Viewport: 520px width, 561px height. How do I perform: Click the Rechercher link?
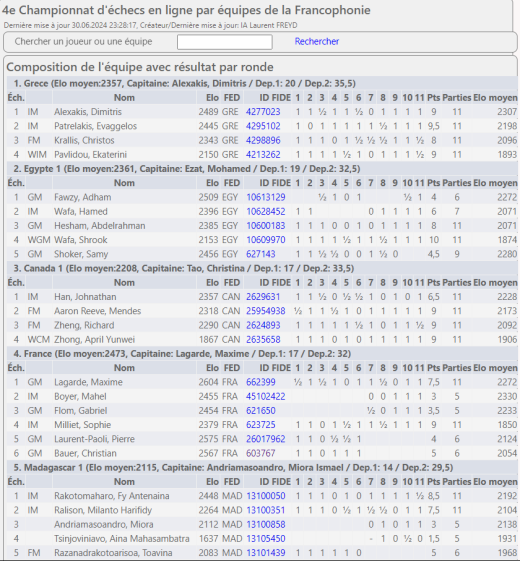coord(317,42)
